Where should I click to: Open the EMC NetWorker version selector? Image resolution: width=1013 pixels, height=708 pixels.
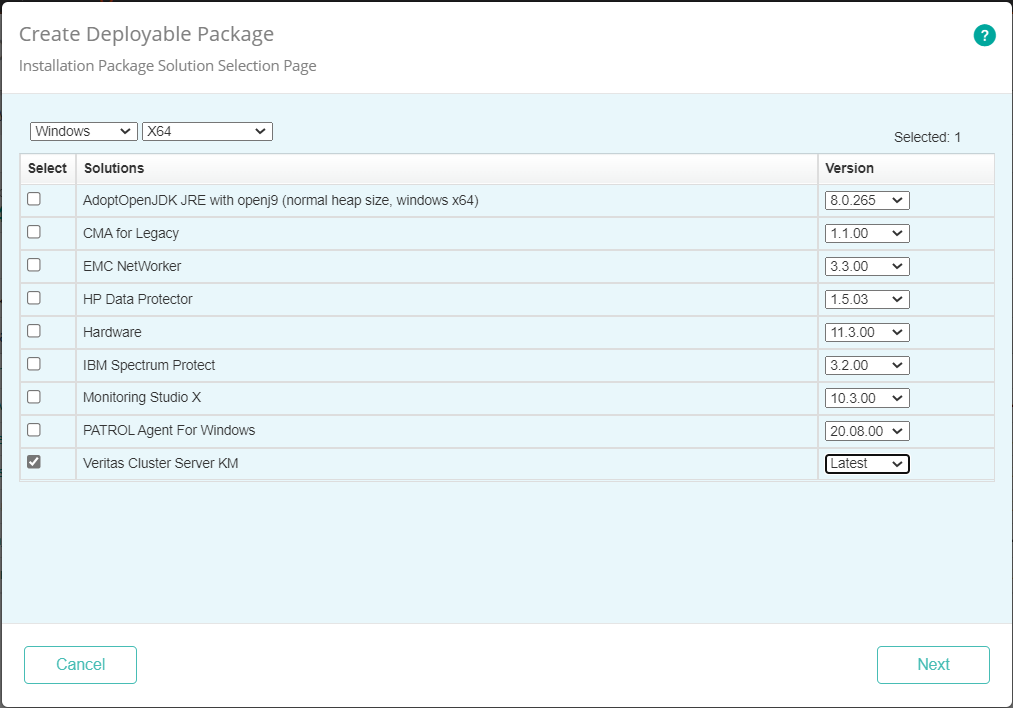[867, 265]
